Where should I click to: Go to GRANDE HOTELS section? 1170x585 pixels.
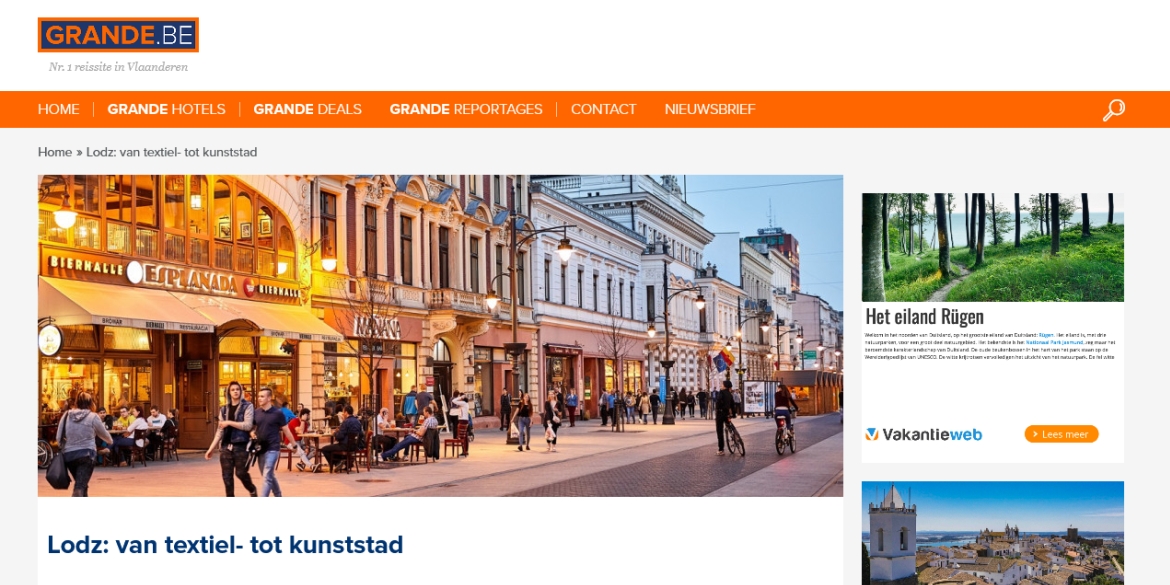166,110
